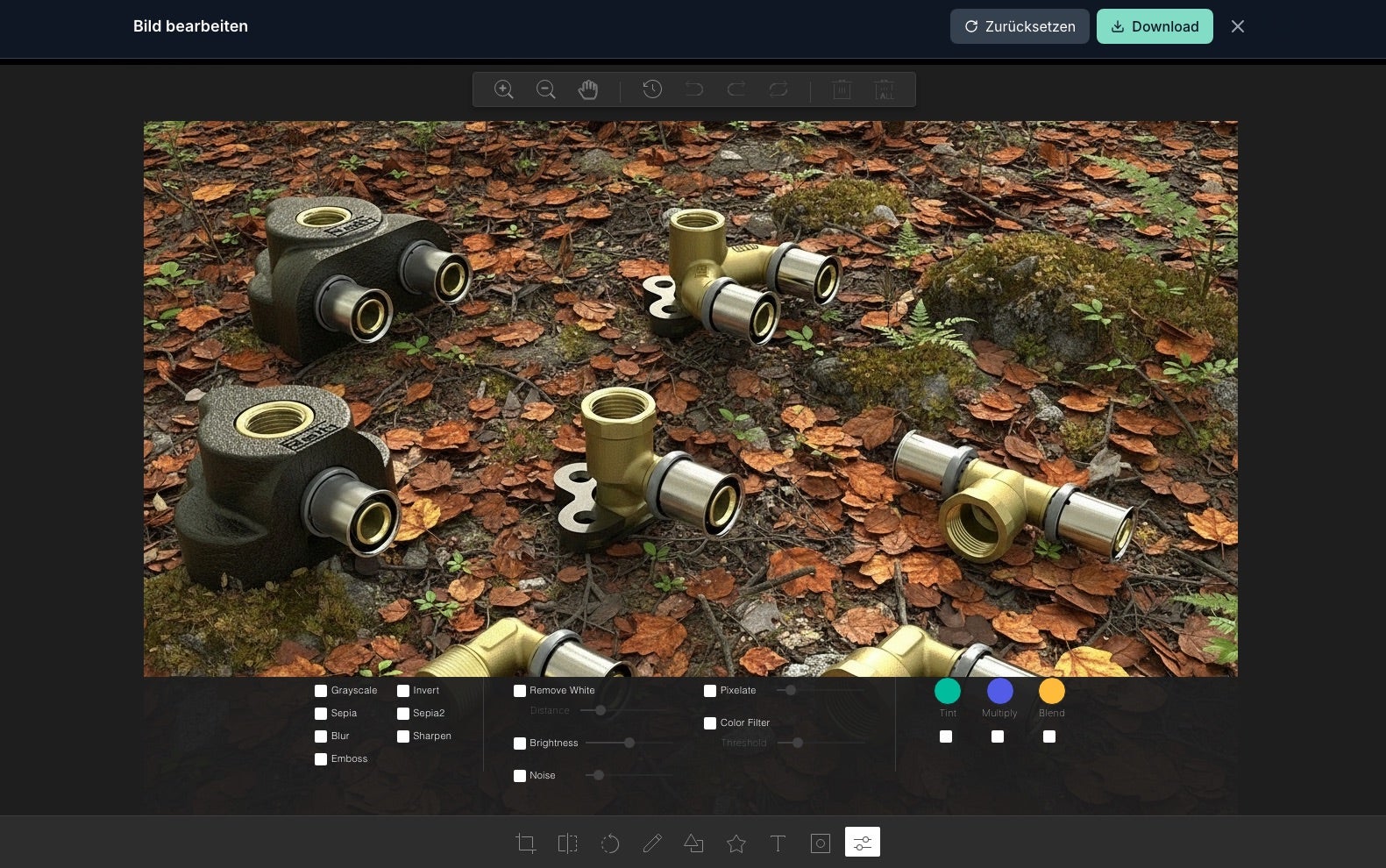1386x868 pixels.
Task: Click the Zurücksetzen button
Action: point(1020,26)
